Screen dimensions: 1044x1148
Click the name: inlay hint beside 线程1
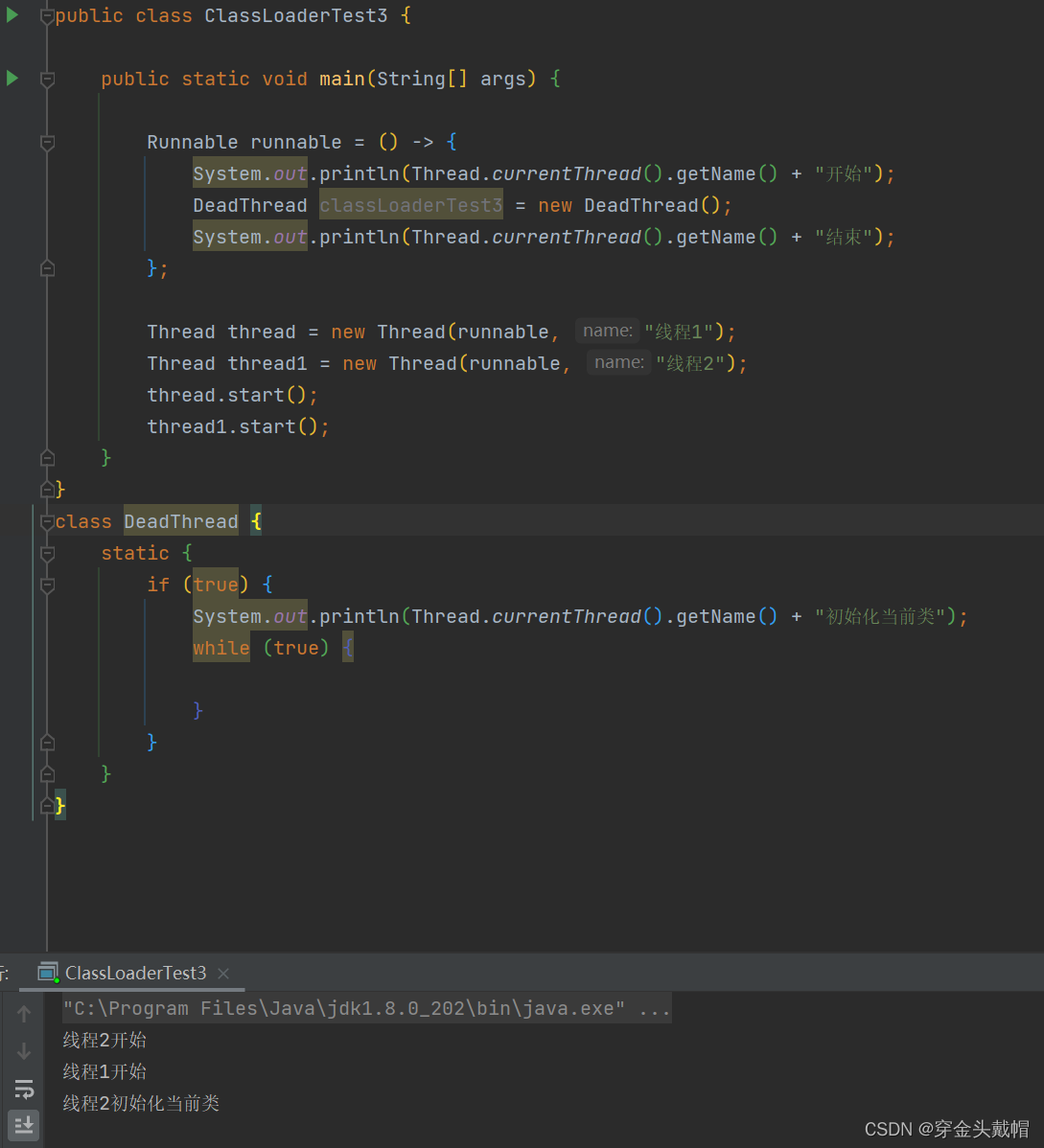click(x=607, y=330)
